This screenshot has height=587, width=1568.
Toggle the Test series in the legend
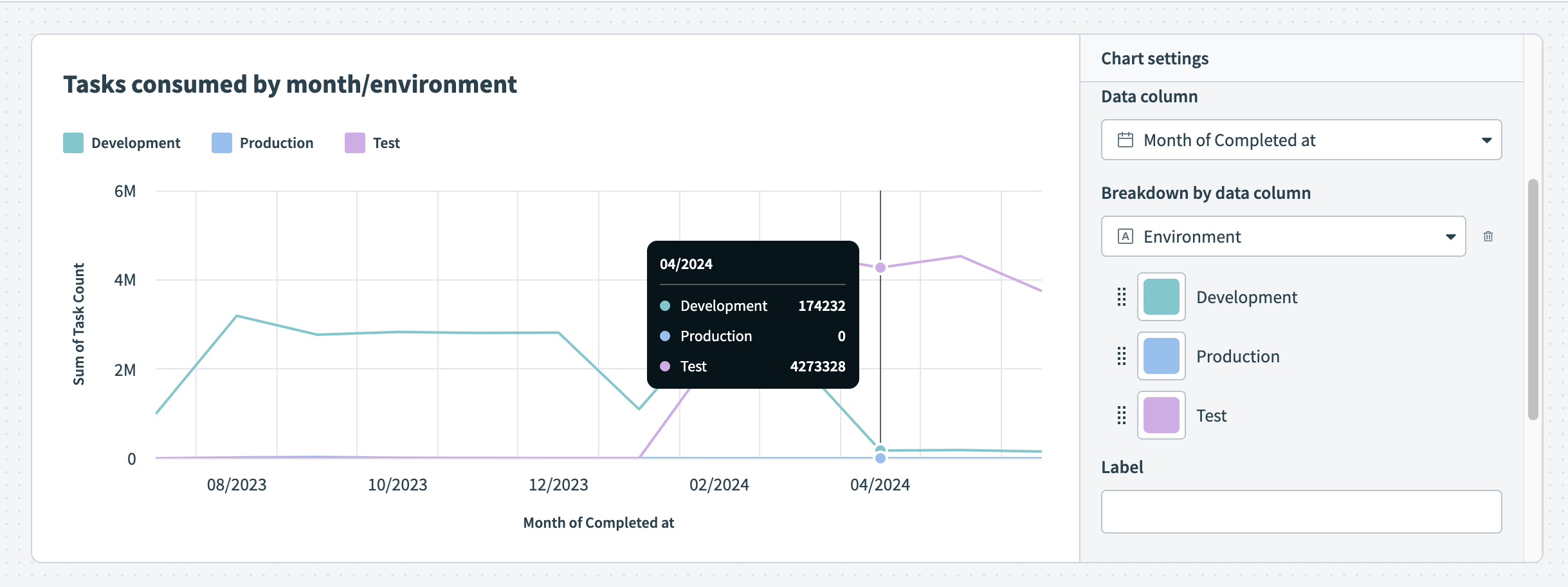click(354, 142)
